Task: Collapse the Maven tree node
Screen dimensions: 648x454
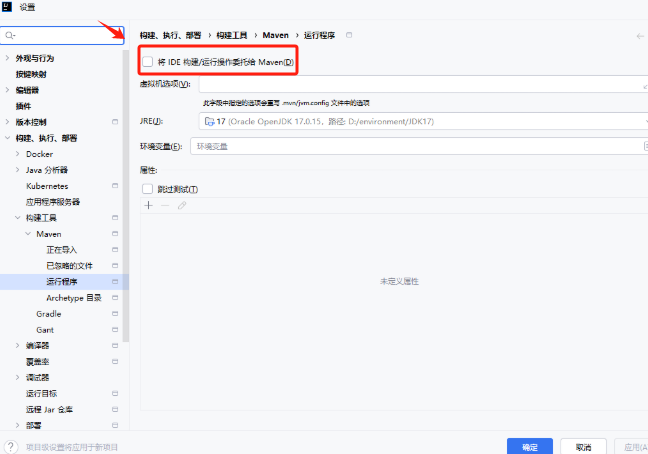Action: [x=28, y=234]
